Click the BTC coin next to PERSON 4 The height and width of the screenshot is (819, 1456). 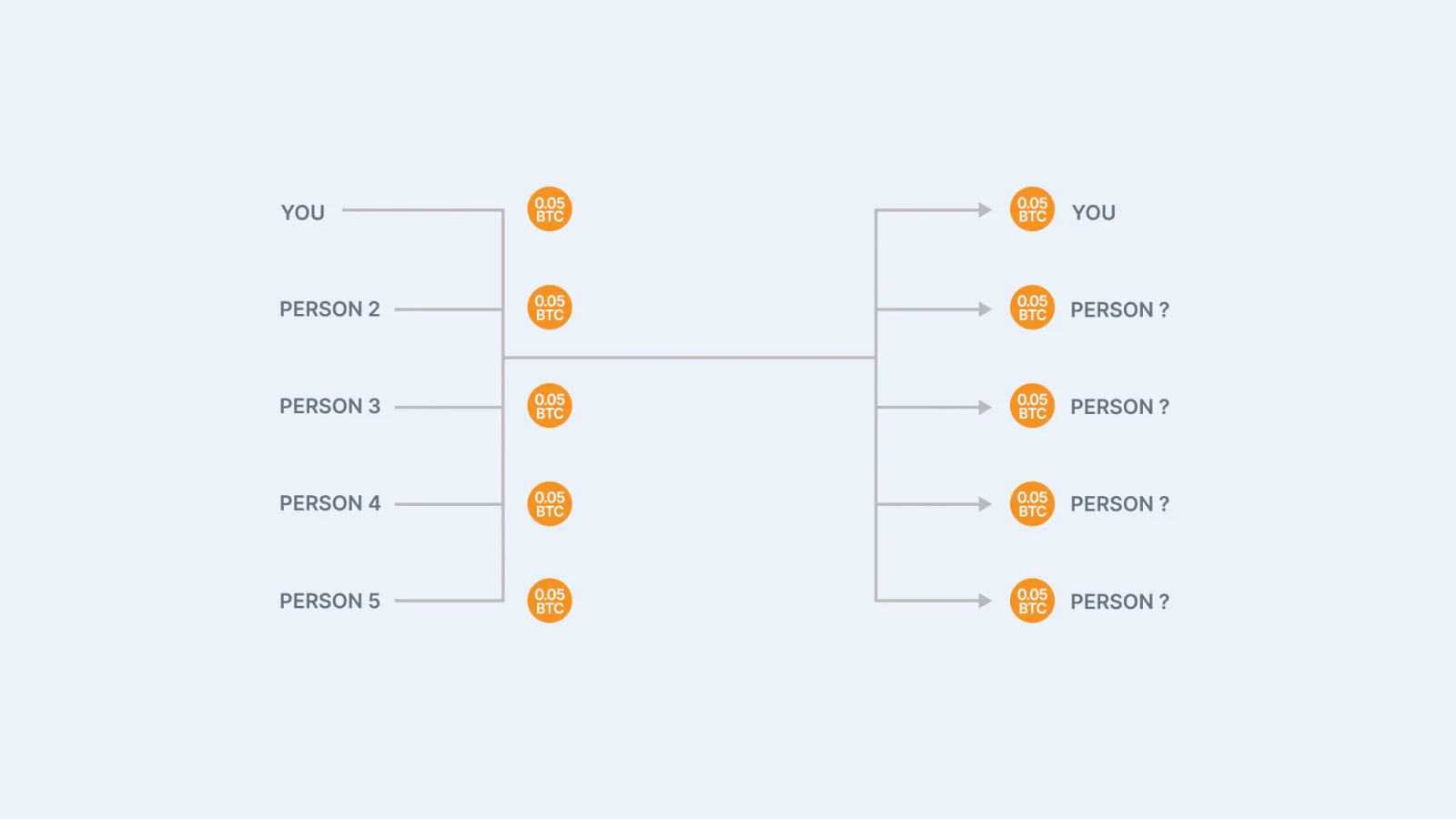550,503
